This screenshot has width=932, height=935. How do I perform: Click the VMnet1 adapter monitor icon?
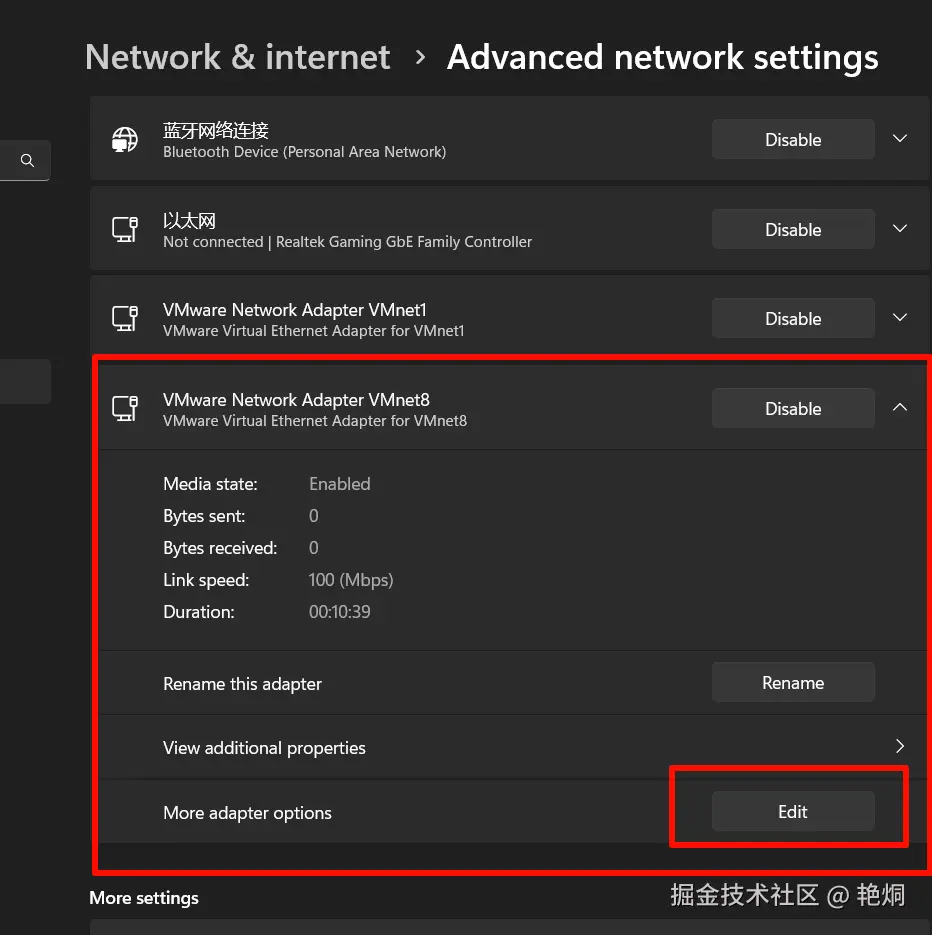124,319
